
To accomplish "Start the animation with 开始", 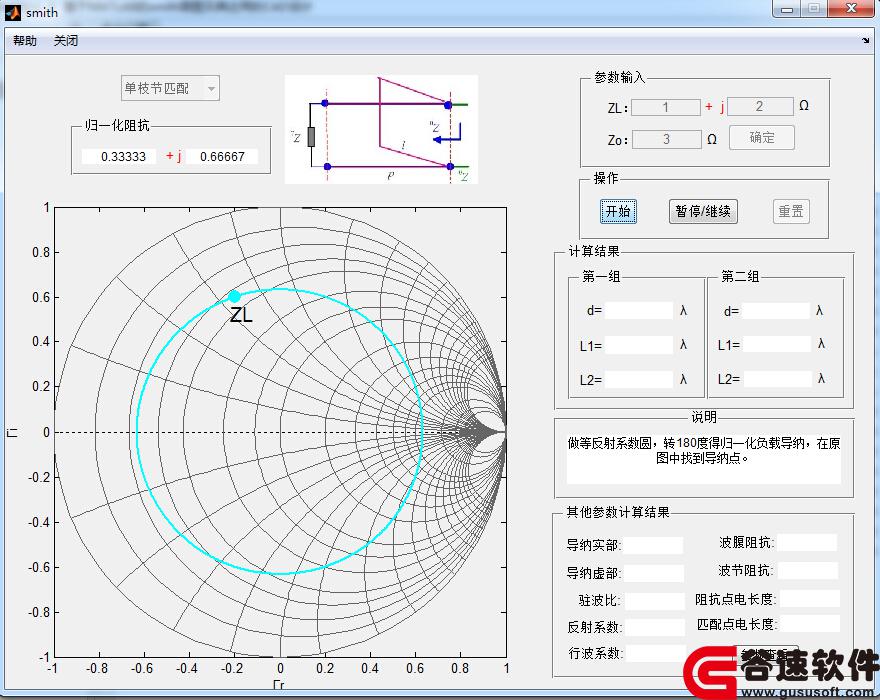I will 618,211.
